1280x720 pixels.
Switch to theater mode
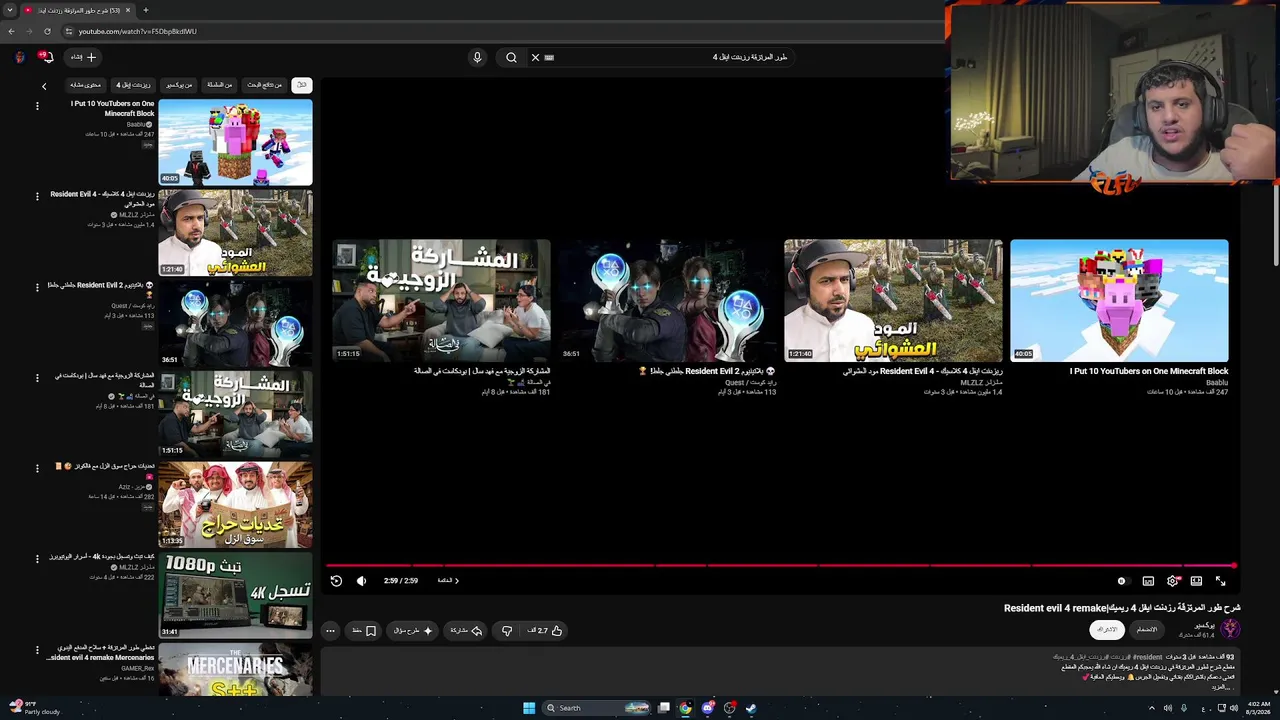coord(1196,580)
